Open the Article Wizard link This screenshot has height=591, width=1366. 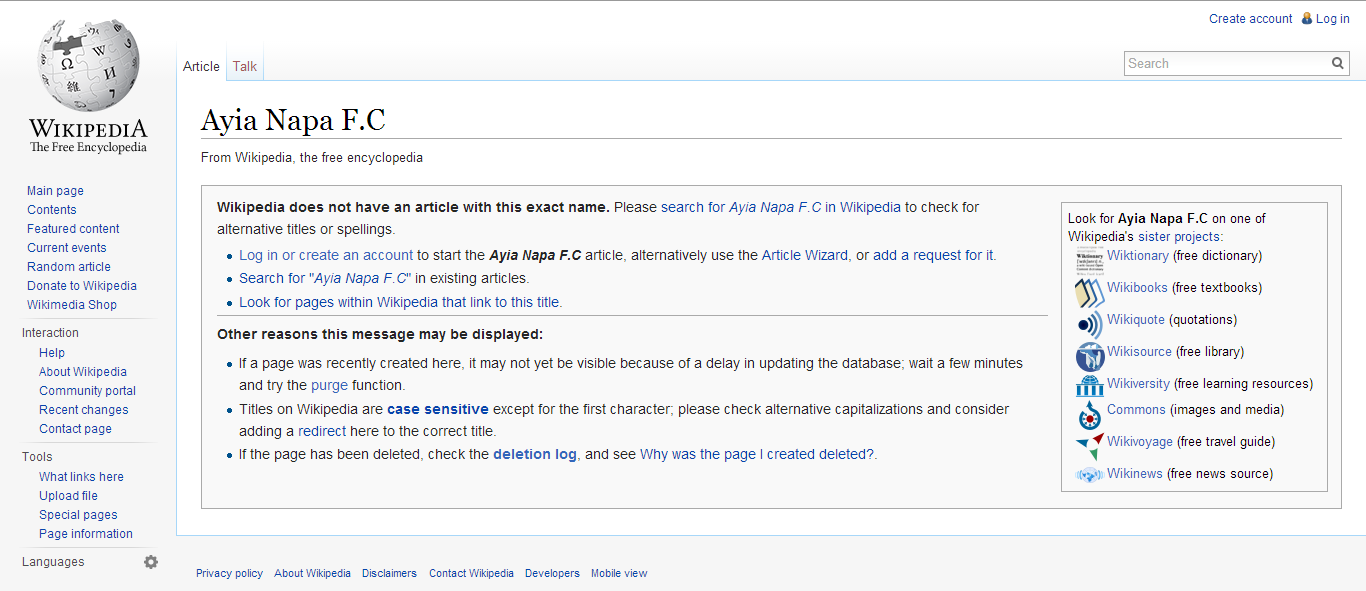tap(804, 255)
